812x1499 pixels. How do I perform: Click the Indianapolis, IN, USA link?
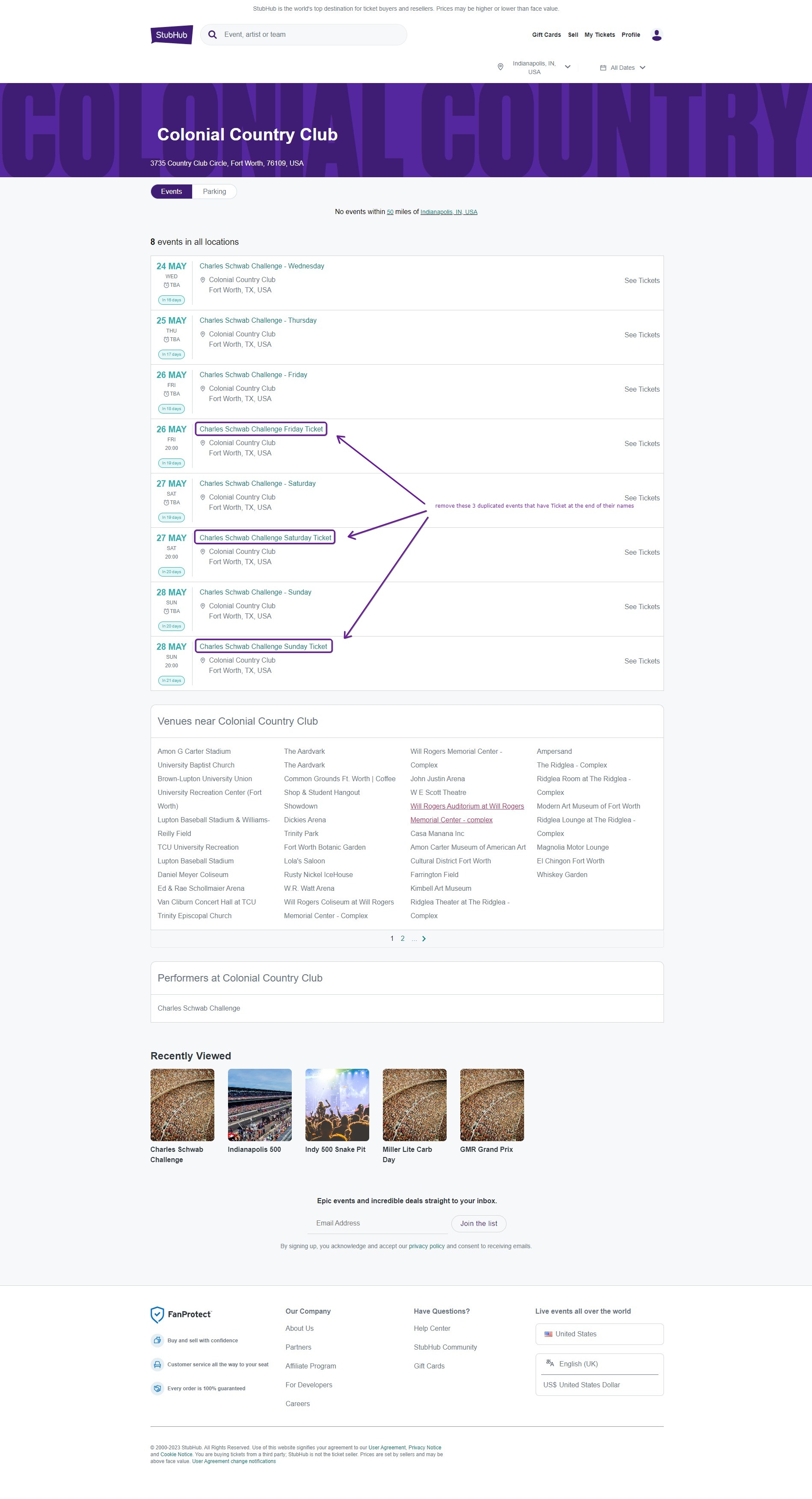click(449, 212)
